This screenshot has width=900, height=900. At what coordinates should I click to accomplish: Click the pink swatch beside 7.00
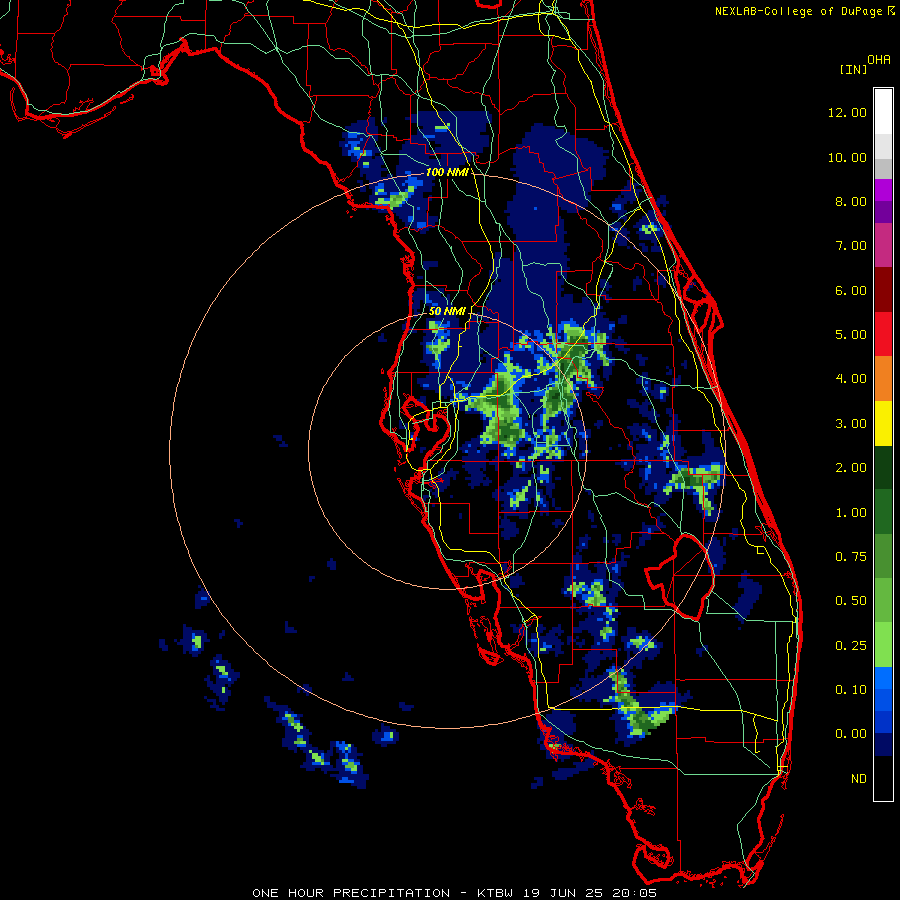(883, 246)
